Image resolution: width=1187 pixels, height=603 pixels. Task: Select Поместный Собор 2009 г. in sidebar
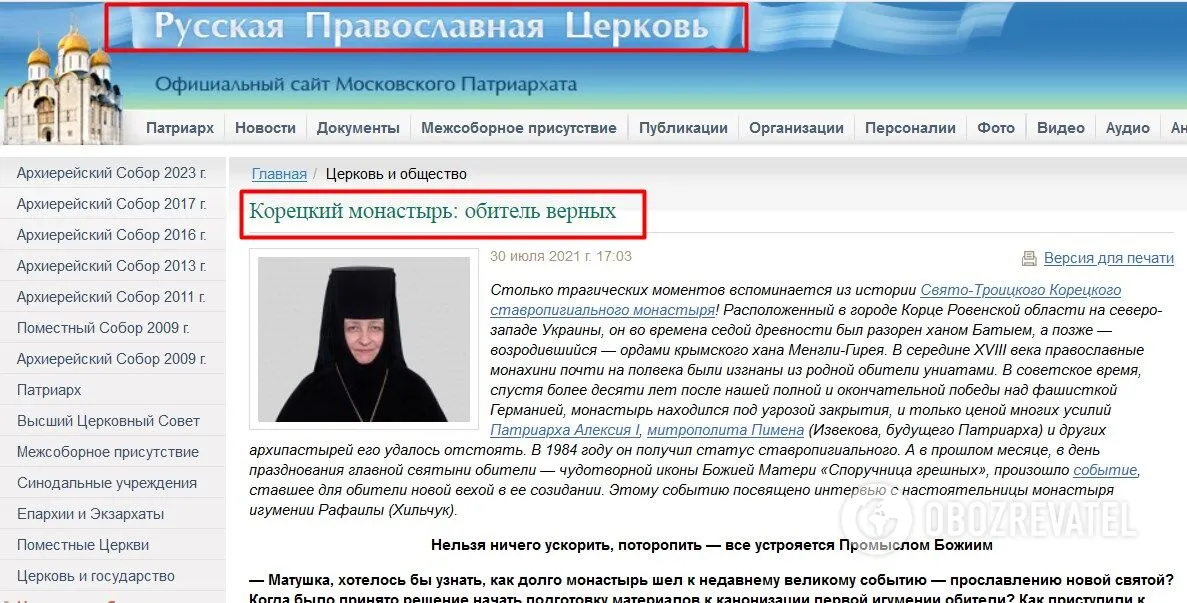click(x=103, y=328)
